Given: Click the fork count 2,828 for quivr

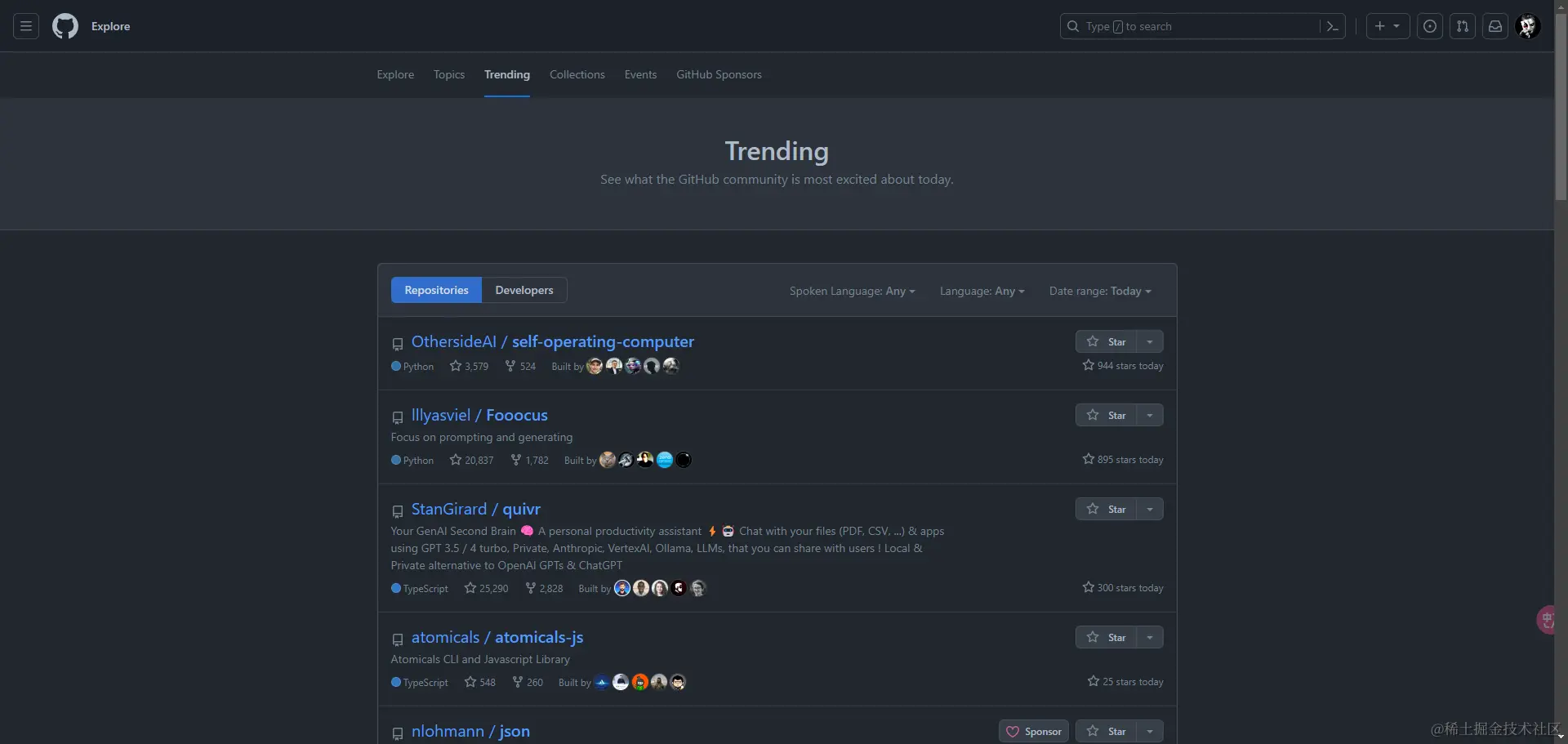Looking at the screenshot, I should pyautogui.click(x=544, y=589).
